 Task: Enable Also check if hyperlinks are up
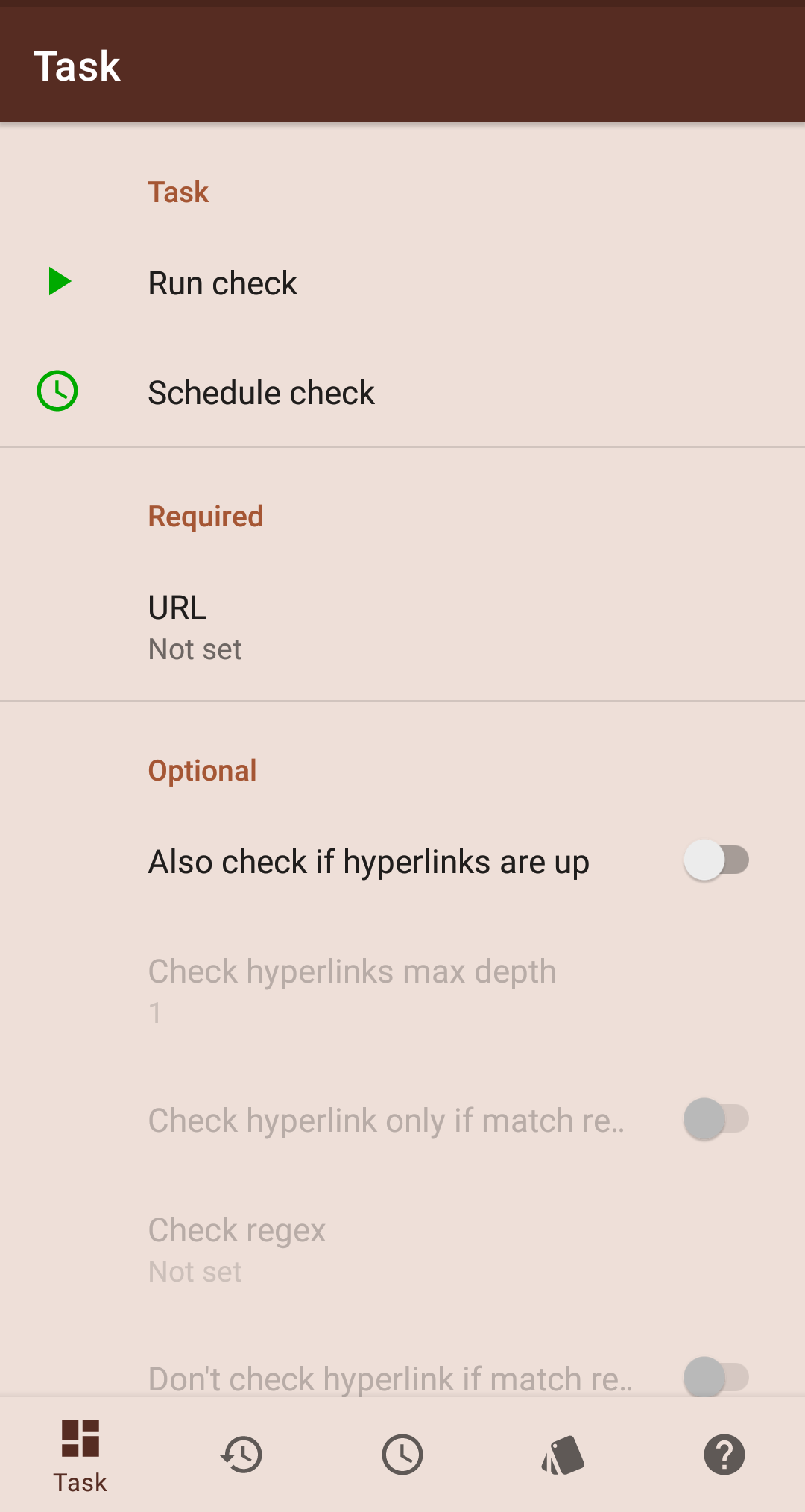(x=716, y=860)
